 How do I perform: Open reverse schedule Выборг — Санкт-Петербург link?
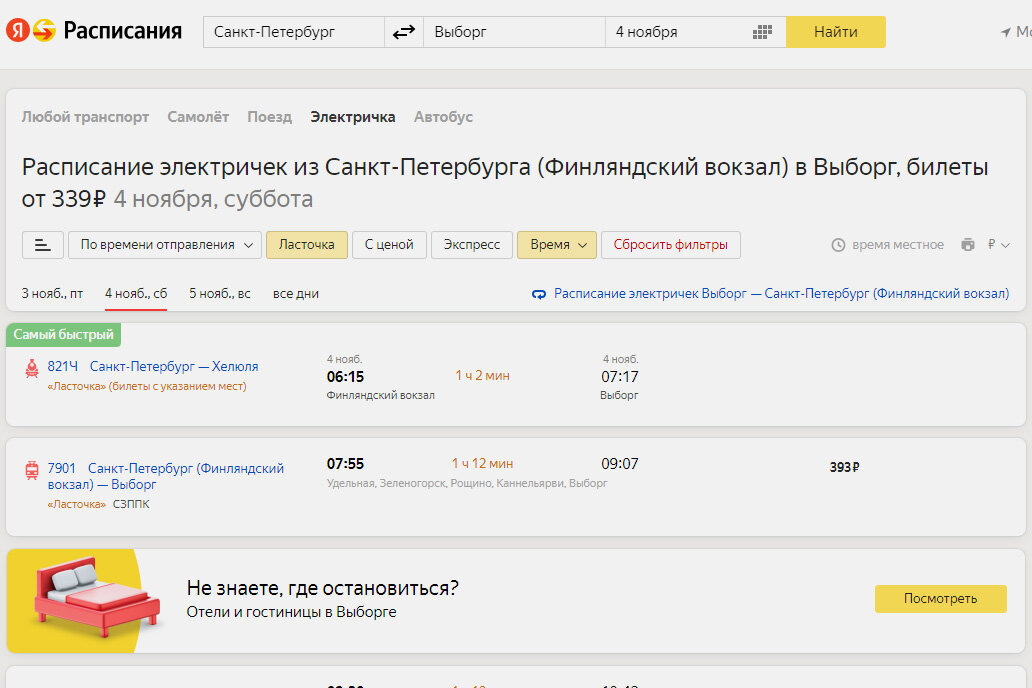click(x=781, y=294)
